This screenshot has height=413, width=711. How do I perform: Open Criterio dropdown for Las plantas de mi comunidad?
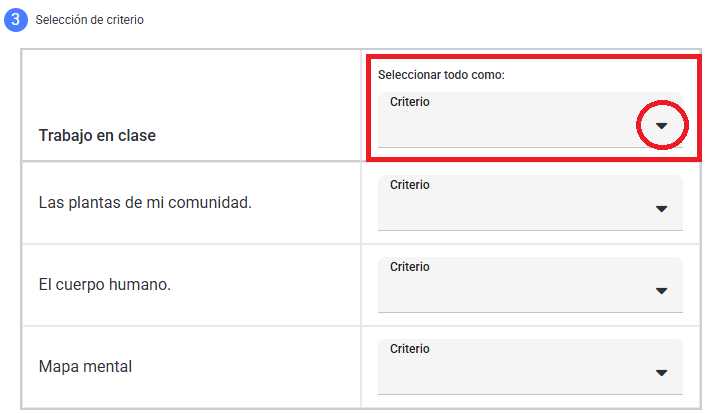click(530, 203)
